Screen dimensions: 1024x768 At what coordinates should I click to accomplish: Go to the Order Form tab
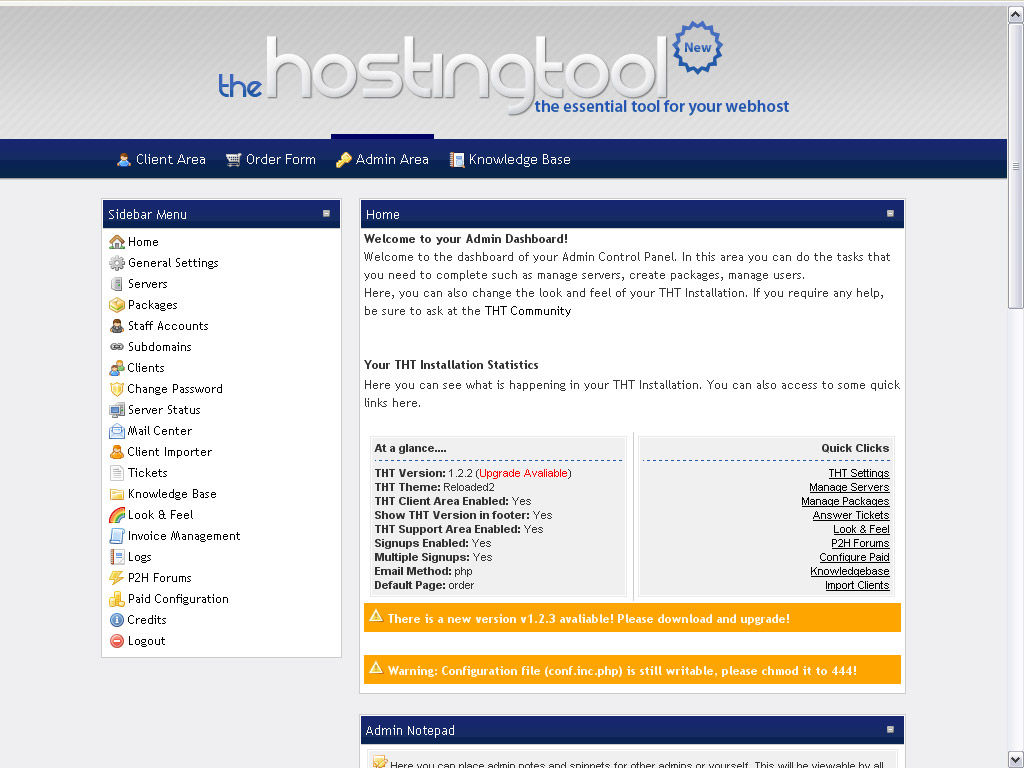pyautogui.click(x=271, y=159)
